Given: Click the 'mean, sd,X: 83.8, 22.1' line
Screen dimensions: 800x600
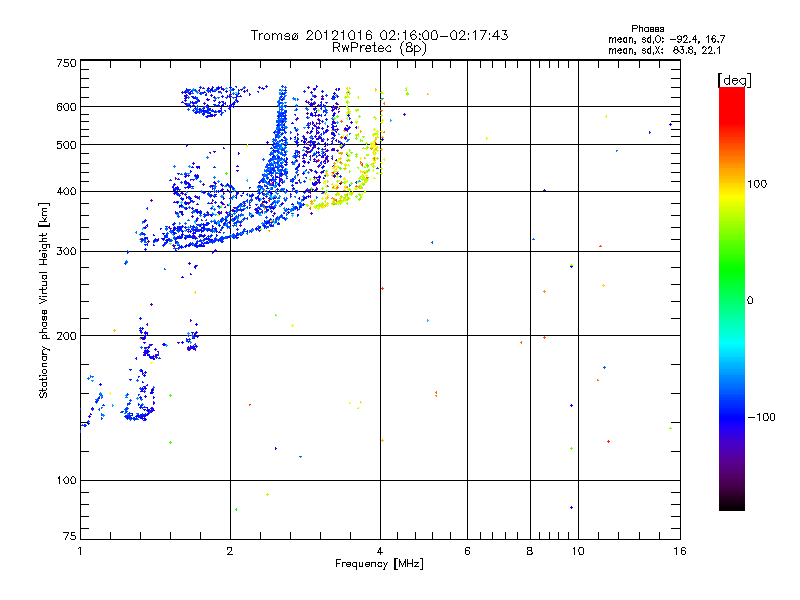Looking at the screenshot, I should [x=664, y=51].
